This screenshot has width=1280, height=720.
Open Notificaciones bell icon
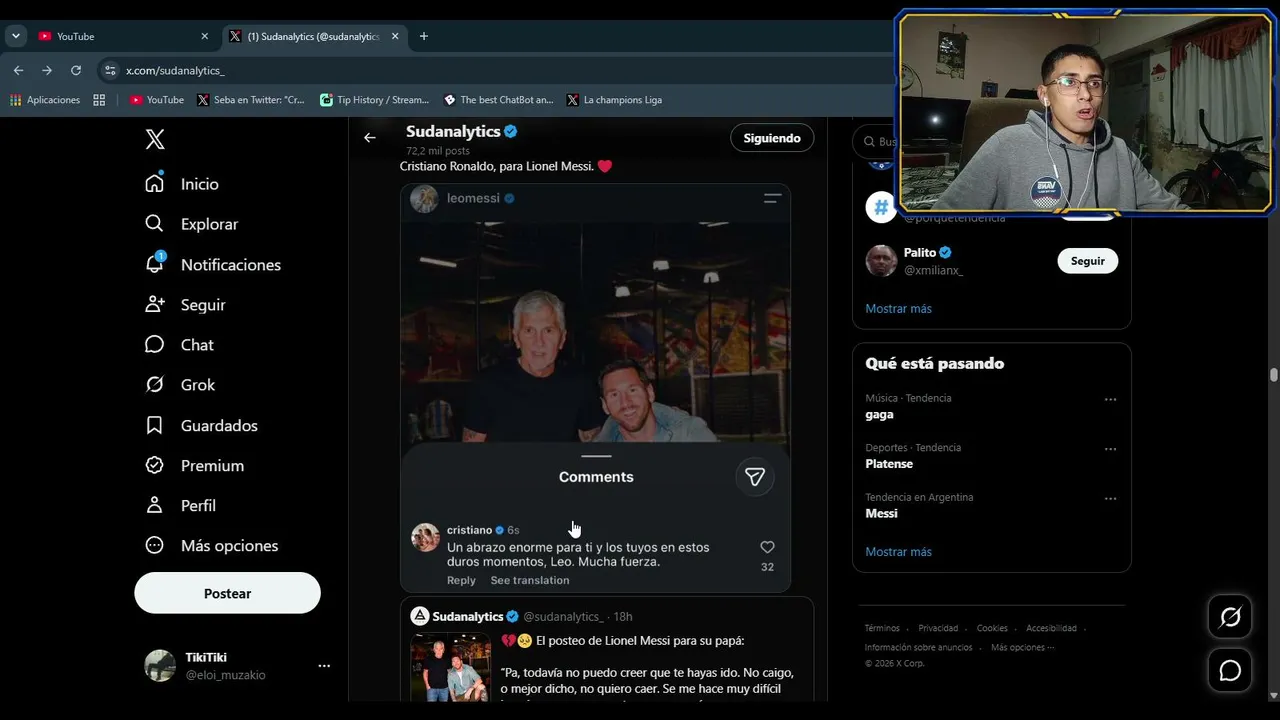click(154, 264)
